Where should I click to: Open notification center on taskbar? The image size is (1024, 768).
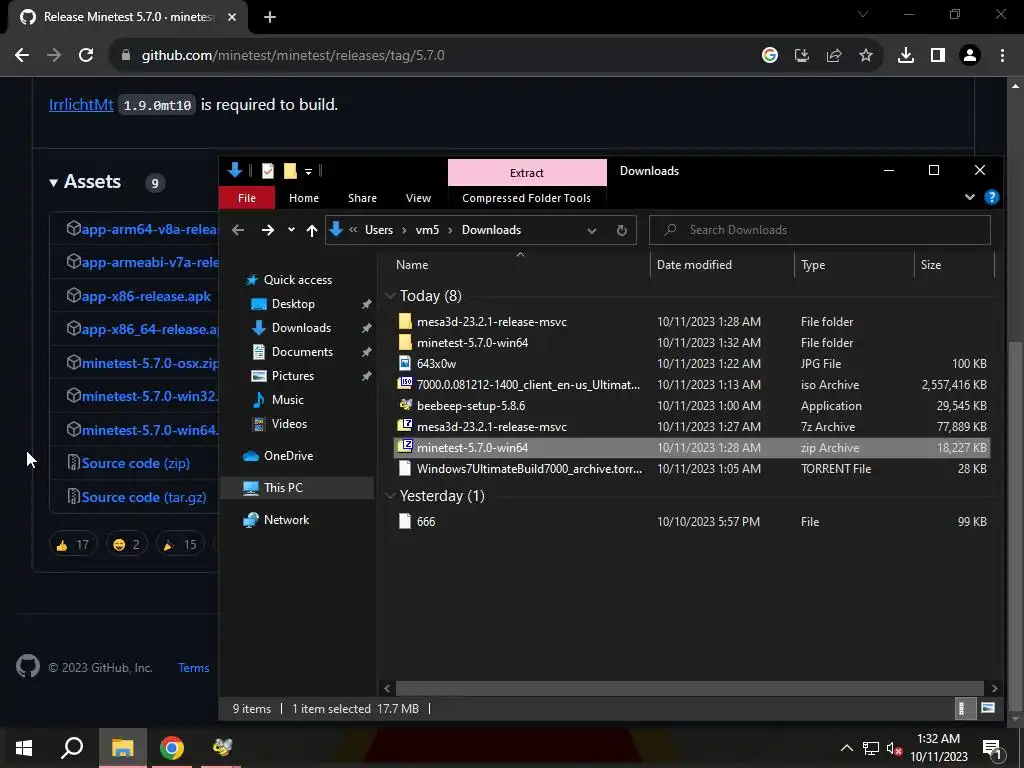pos(992,748)
